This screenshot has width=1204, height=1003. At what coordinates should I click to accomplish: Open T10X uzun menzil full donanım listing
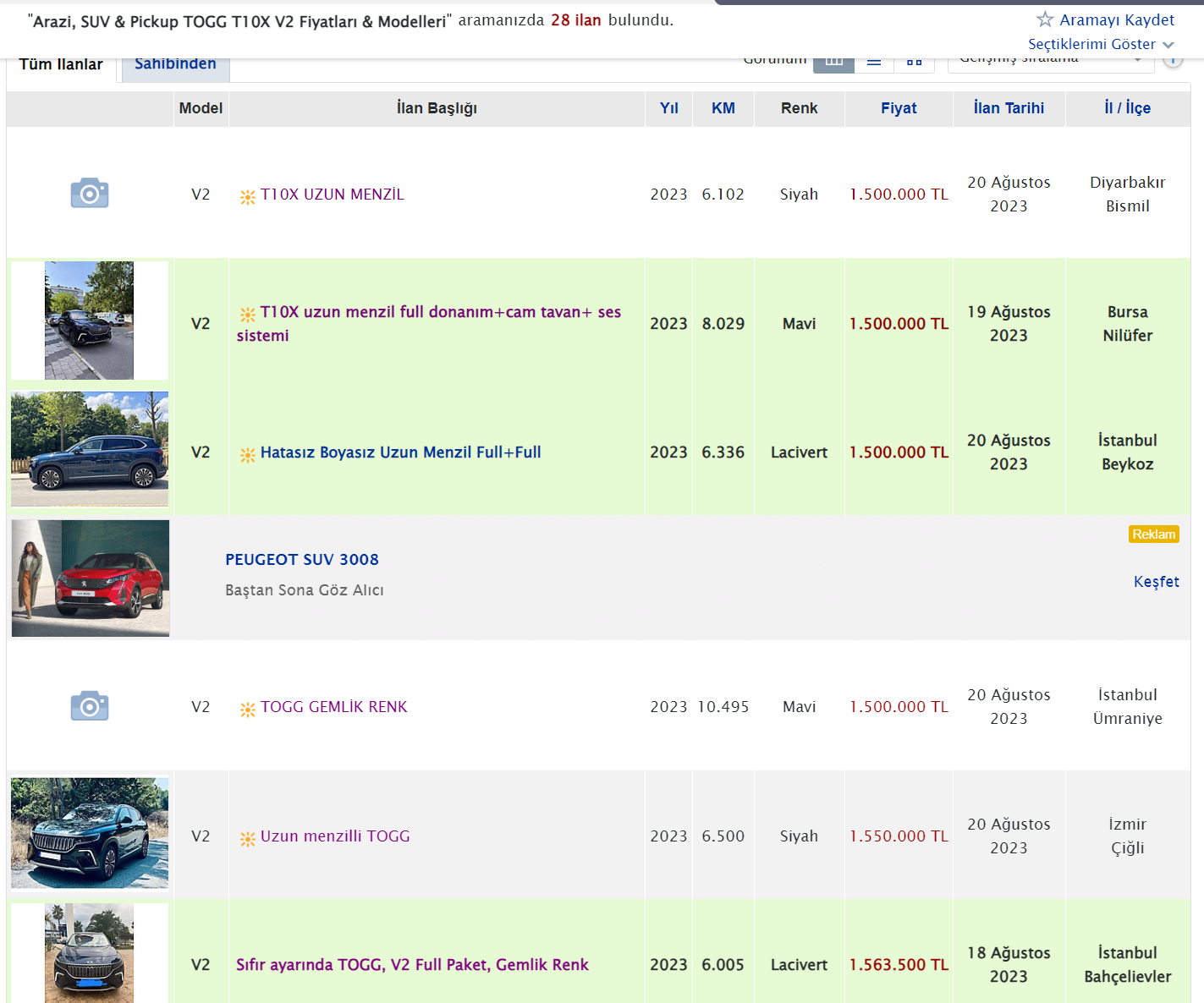[x=429, y=324]
